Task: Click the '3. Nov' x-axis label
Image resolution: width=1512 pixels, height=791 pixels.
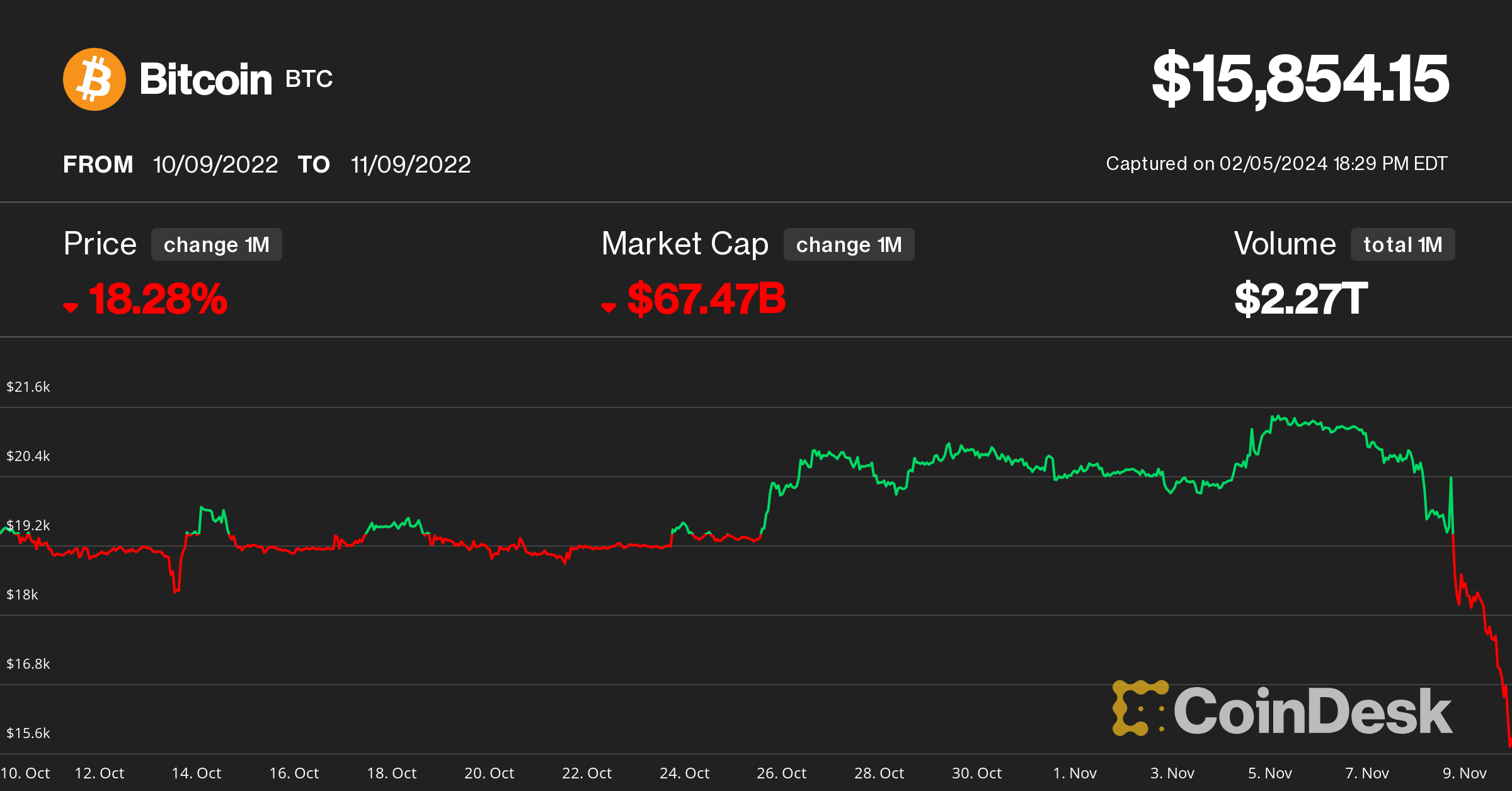Action: pos(1172,773)
